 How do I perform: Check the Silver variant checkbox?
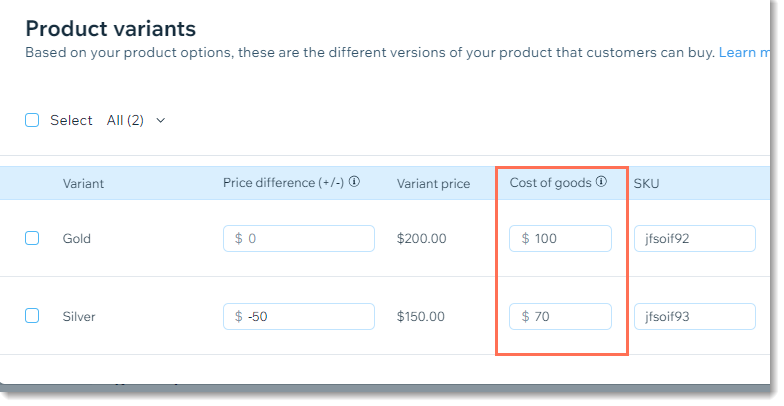point(32,316)
